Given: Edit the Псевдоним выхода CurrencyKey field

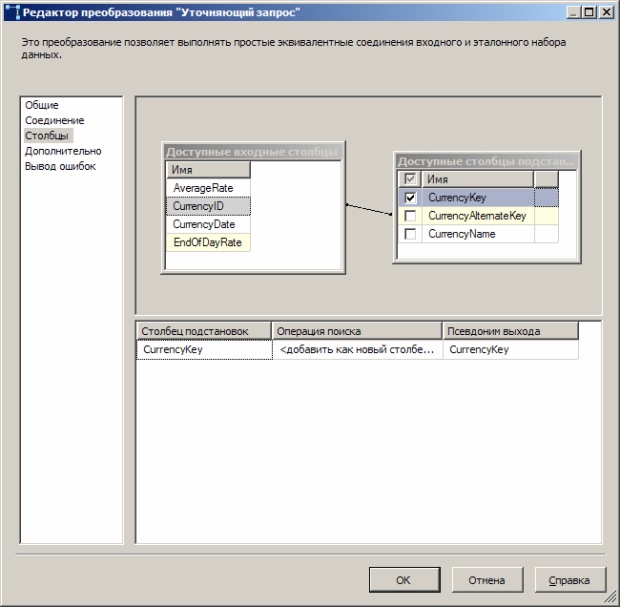Looking at the screenshot, I should coord(510,350).
